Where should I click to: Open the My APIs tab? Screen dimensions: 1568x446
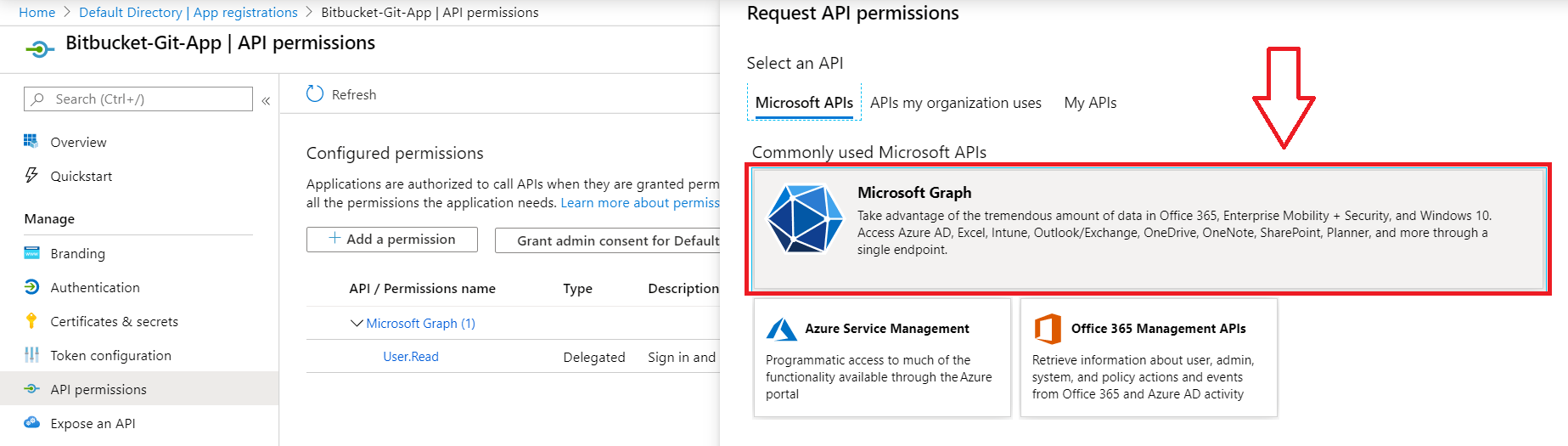(x=1090, y=103)
